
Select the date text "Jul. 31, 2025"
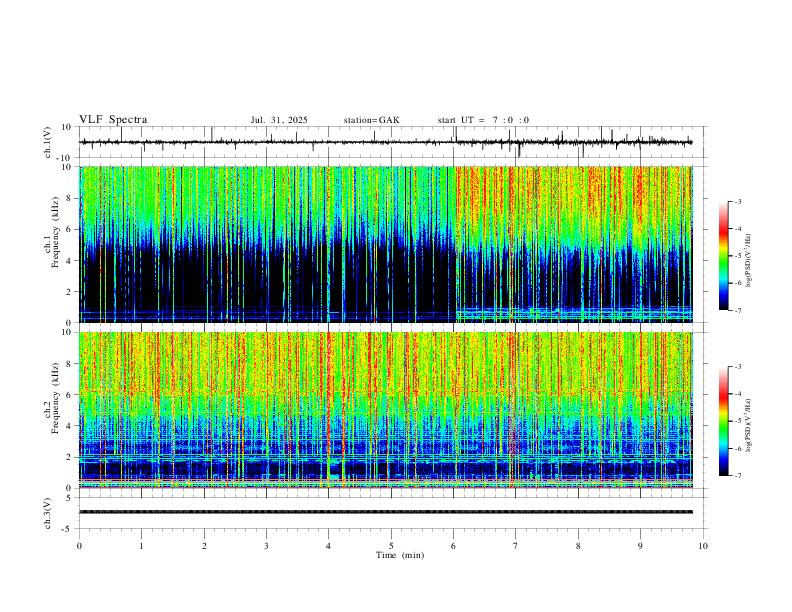[x=279, y=120]
